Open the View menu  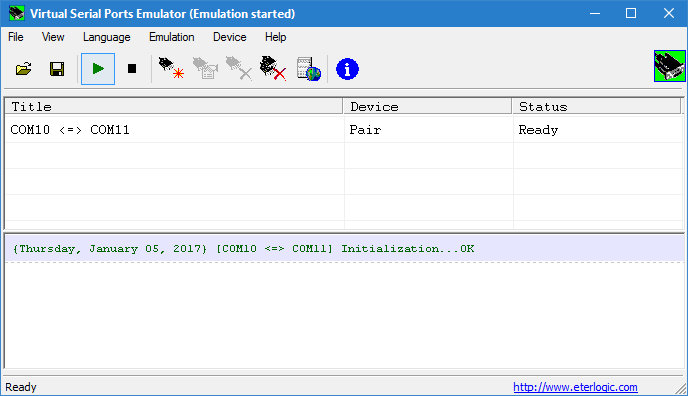click(x=53, y=37)
